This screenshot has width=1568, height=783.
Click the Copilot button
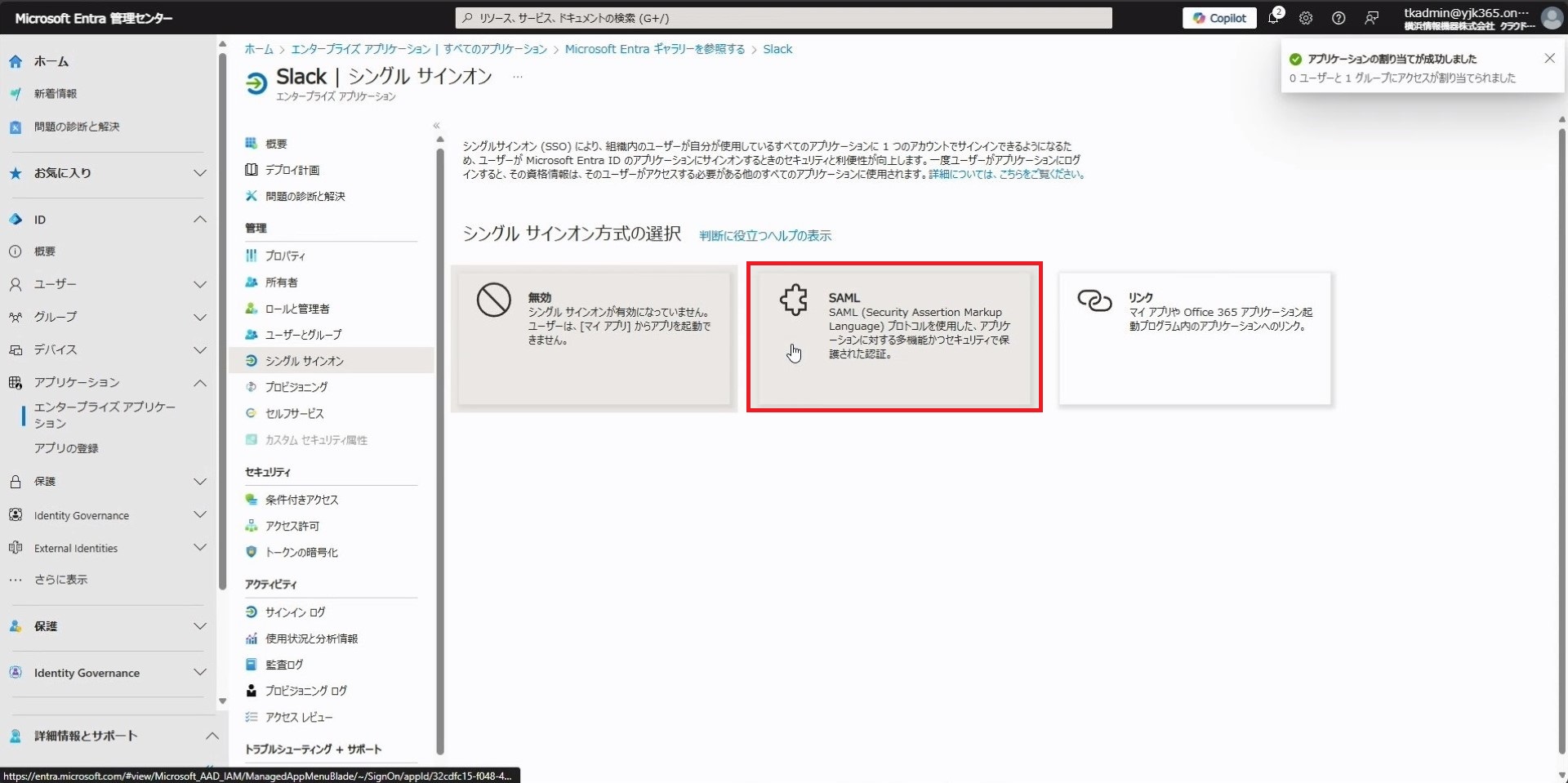click(x=1220, y=18)
